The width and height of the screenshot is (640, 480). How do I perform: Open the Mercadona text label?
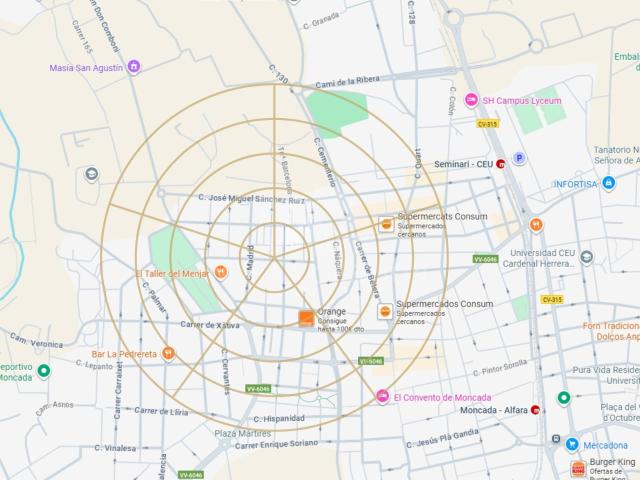click(605, 445)
